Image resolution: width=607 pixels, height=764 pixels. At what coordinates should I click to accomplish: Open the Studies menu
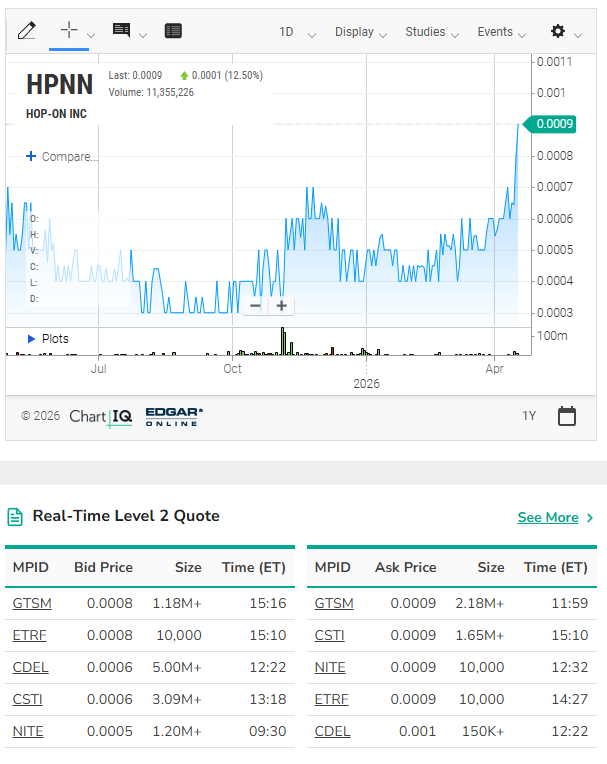pos(432,32)
